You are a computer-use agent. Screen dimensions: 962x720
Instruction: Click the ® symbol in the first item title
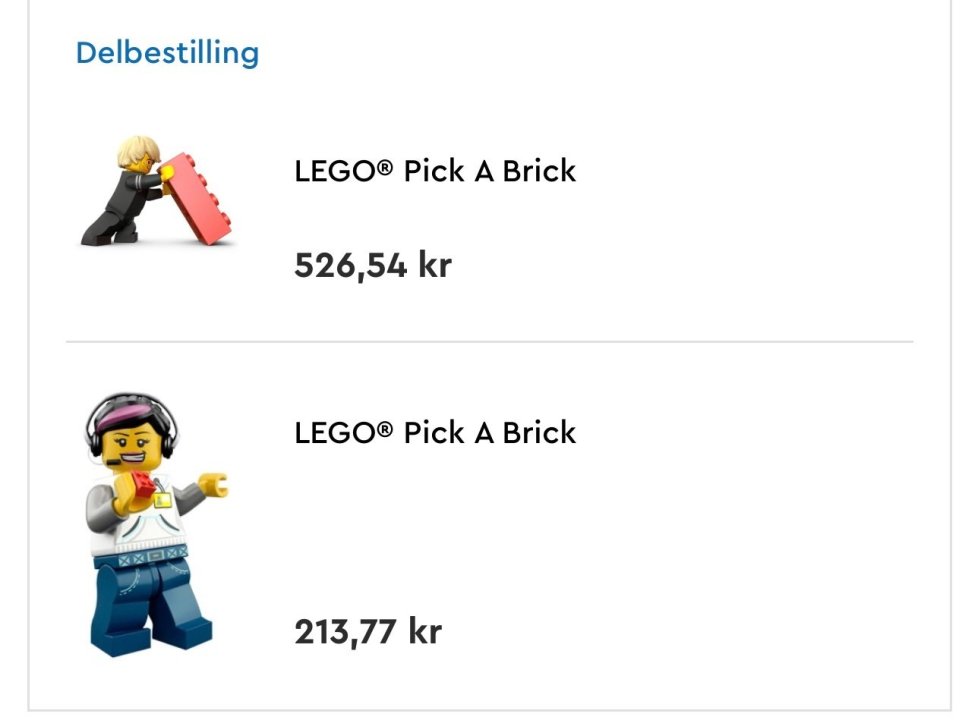[384, 168]
